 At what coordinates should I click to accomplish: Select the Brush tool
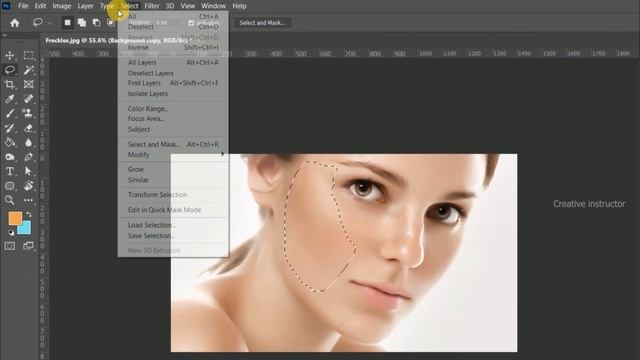click(10, 113)
